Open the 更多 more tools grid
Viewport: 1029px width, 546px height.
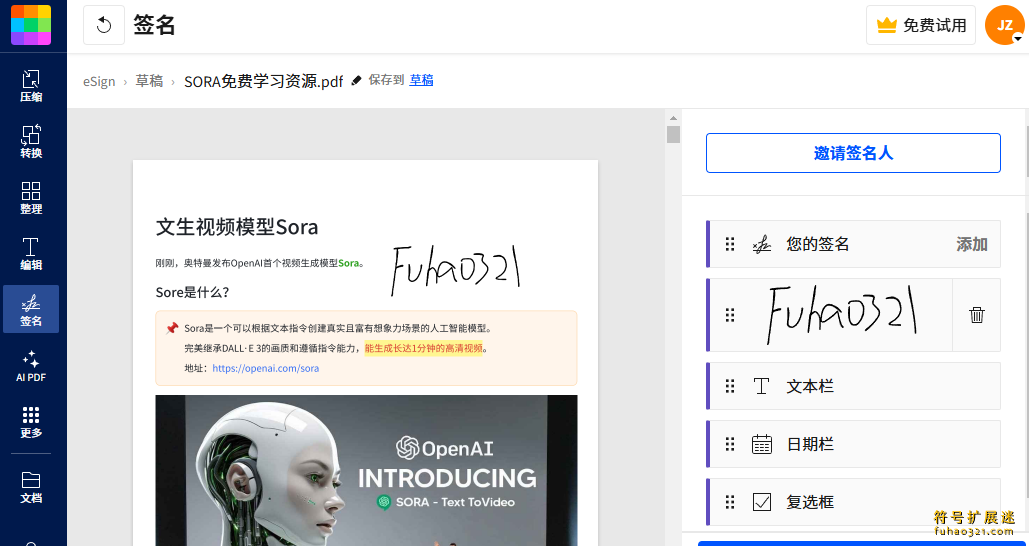coord(31,422)
